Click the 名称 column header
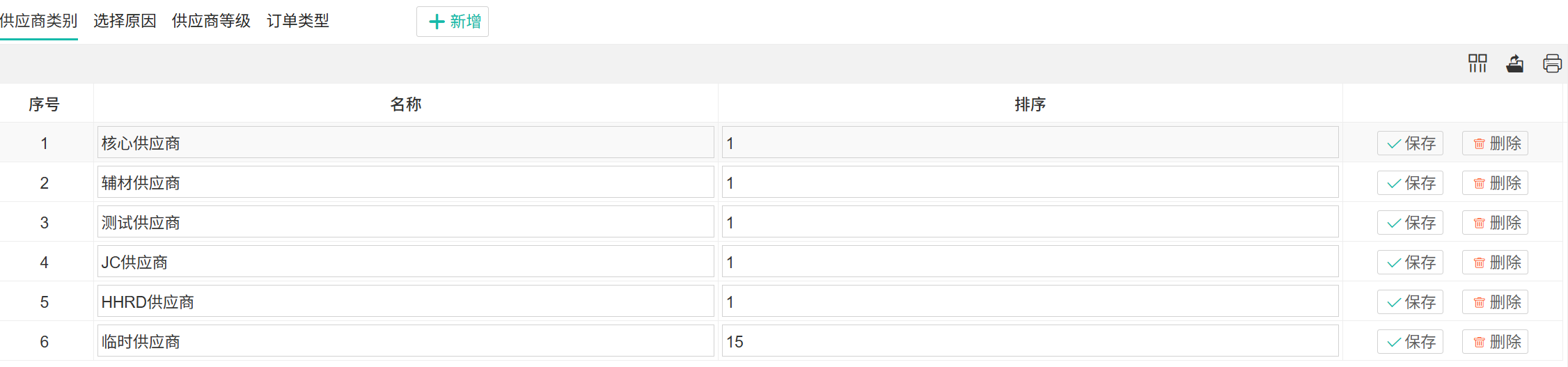The height and width of the screenshot is (367, 1568). (405, 104)
